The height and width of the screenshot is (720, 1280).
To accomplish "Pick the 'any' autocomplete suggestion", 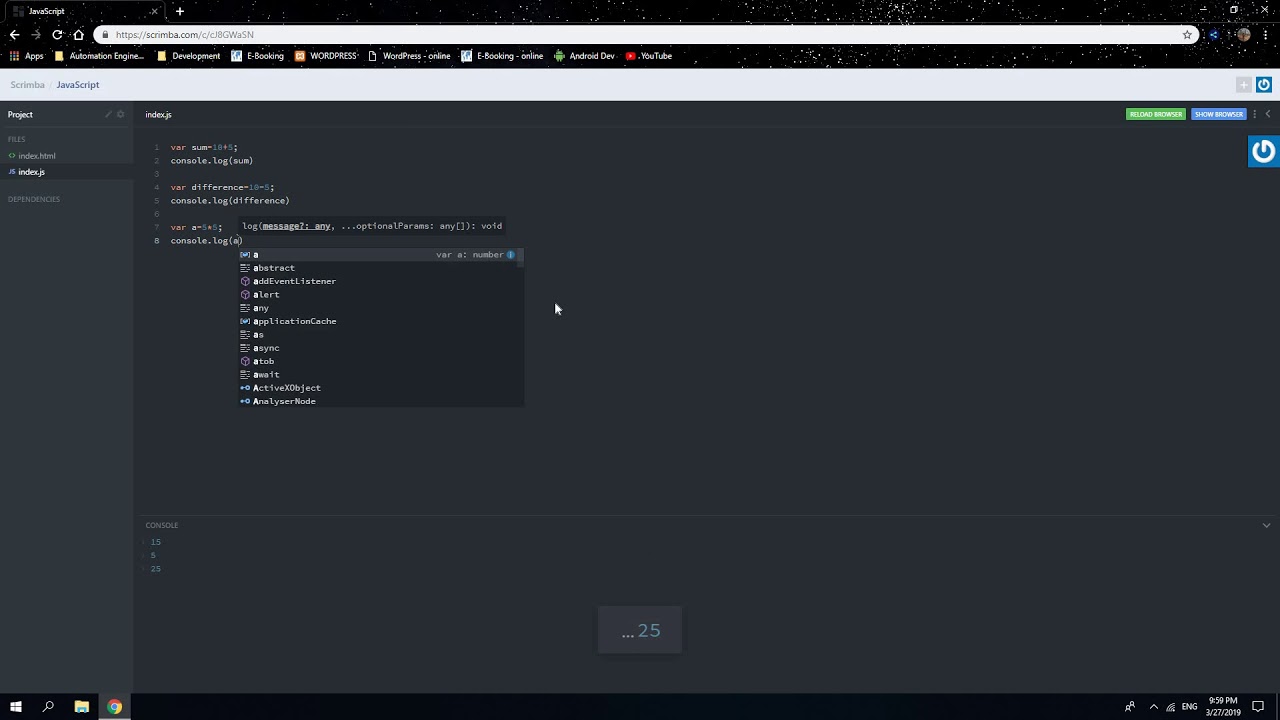I will pos(380,308).
